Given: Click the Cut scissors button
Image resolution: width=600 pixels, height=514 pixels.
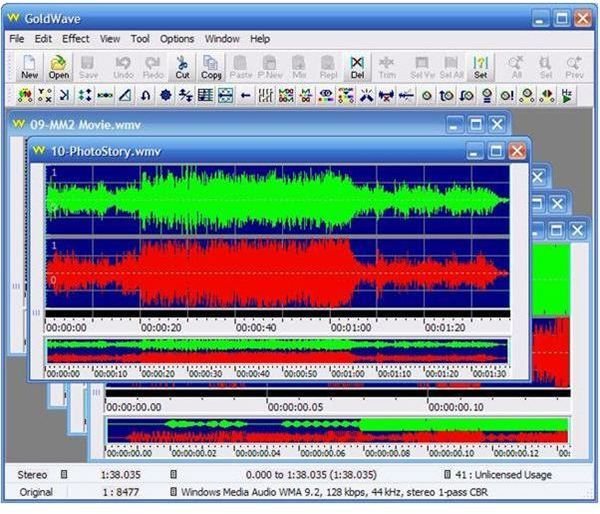Looking at the screenshot, I should (x=182, y=67).
